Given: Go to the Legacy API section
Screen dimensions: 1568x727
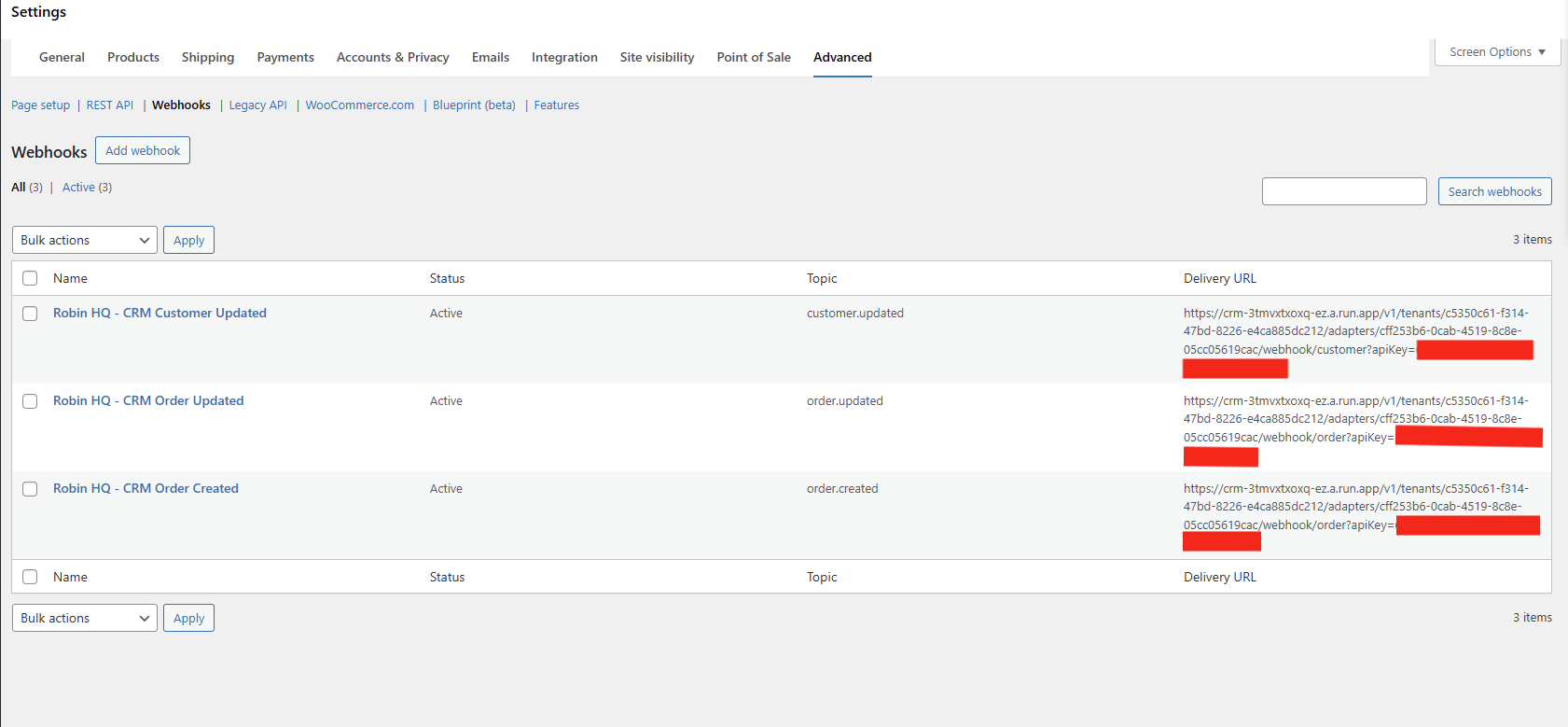Looking at the screenshot, I should tap(257, 105).
